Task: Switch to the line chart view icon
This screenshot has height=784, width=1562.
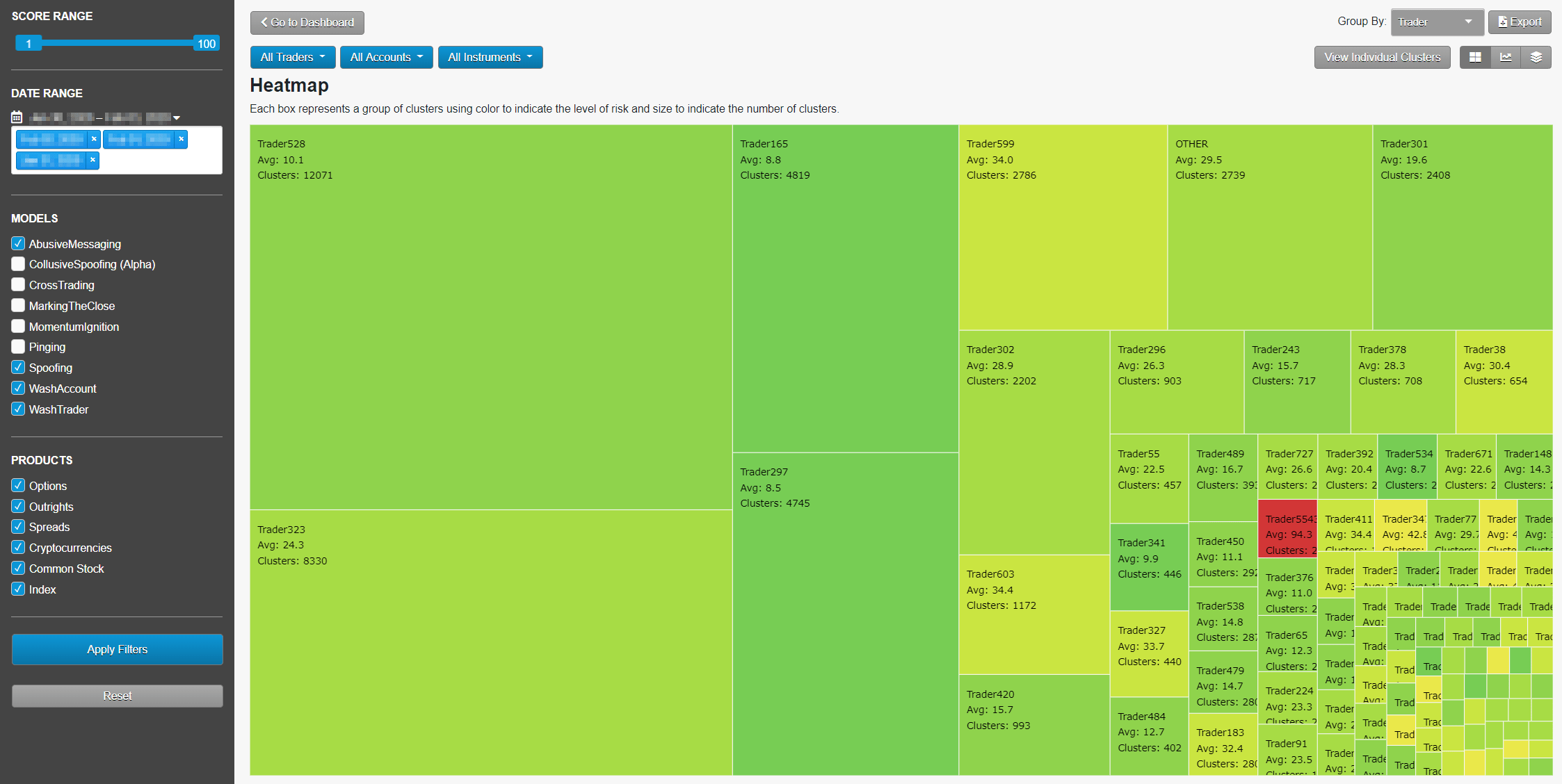Action: click(1506, 57)
